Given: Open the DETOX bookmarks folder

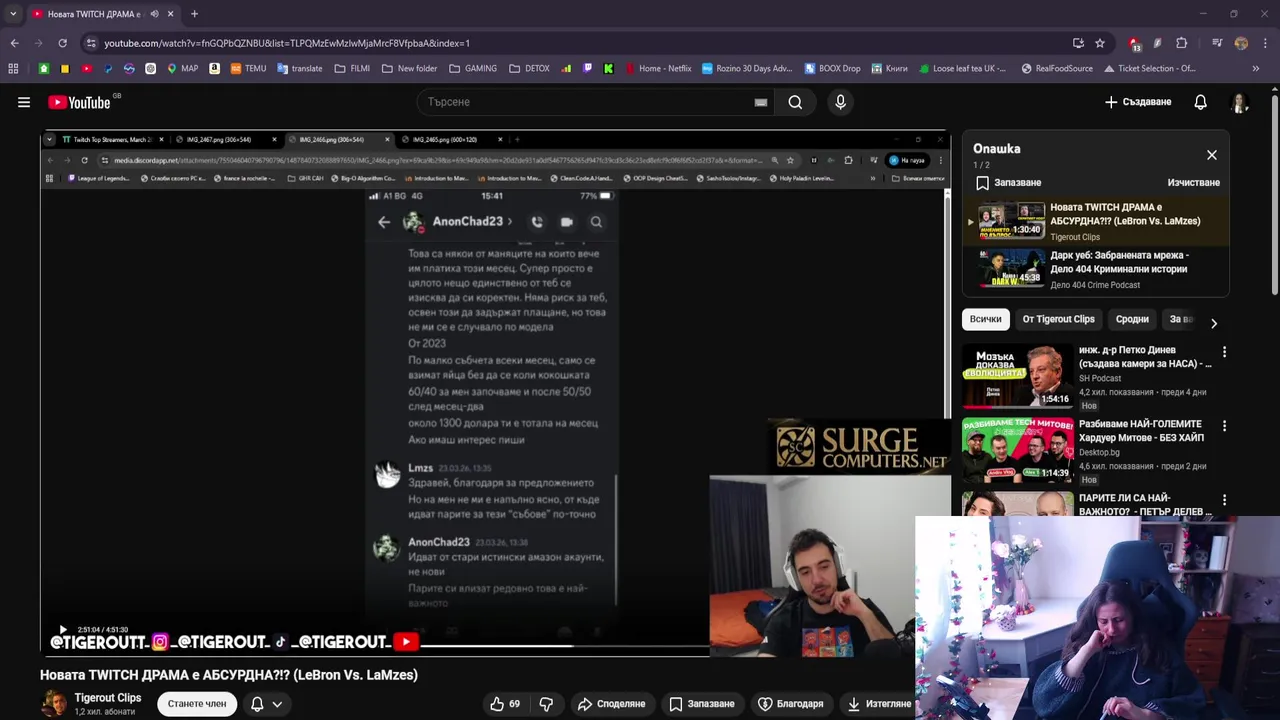Looking at the screenshot, I should coord(529,69).
